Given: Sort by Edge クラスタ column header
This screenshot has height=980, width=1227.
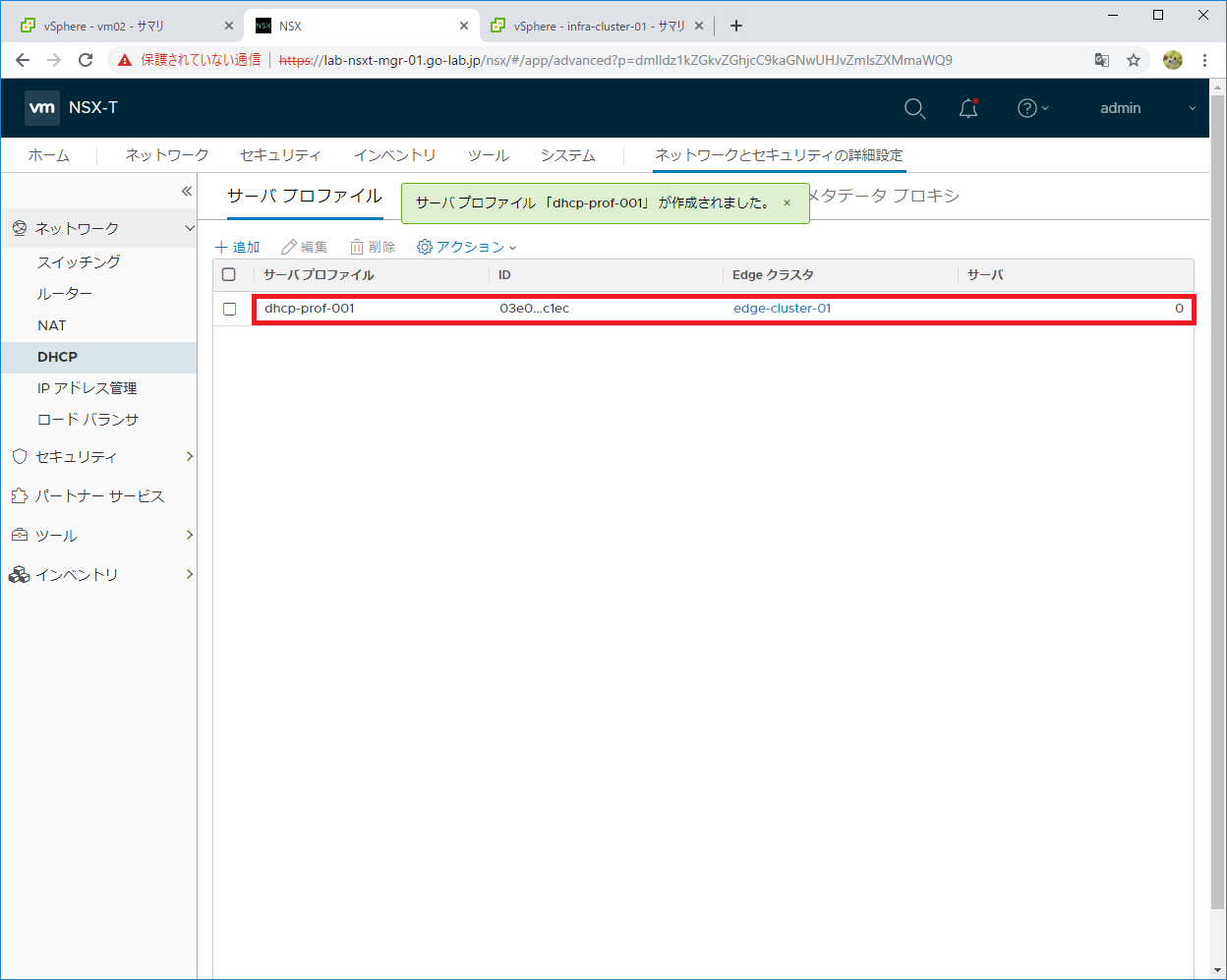Looking at the screenshot, I should point(773,275).
